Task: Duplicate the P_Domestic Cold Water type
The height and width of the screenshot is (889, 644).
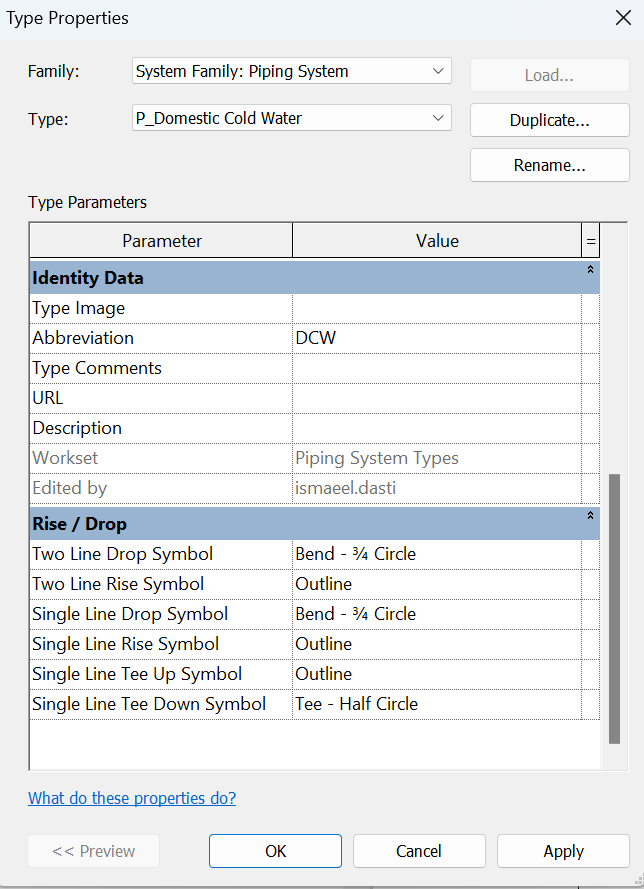Action: click(x=549, y=120)
